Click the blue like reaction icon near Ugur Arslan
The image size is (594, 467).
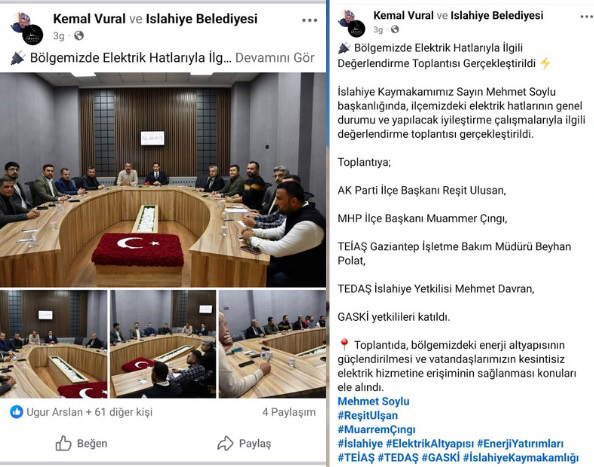point(16,412)
